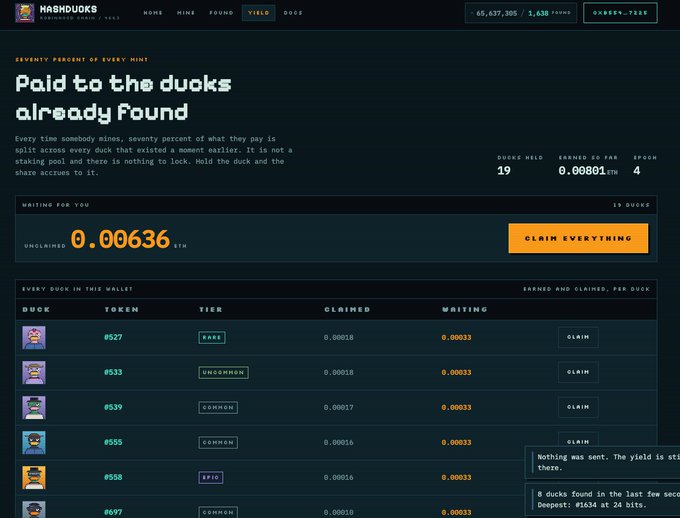This screenshot has width=680, height=518.
Task: Click token number #558
Action: 113,477
